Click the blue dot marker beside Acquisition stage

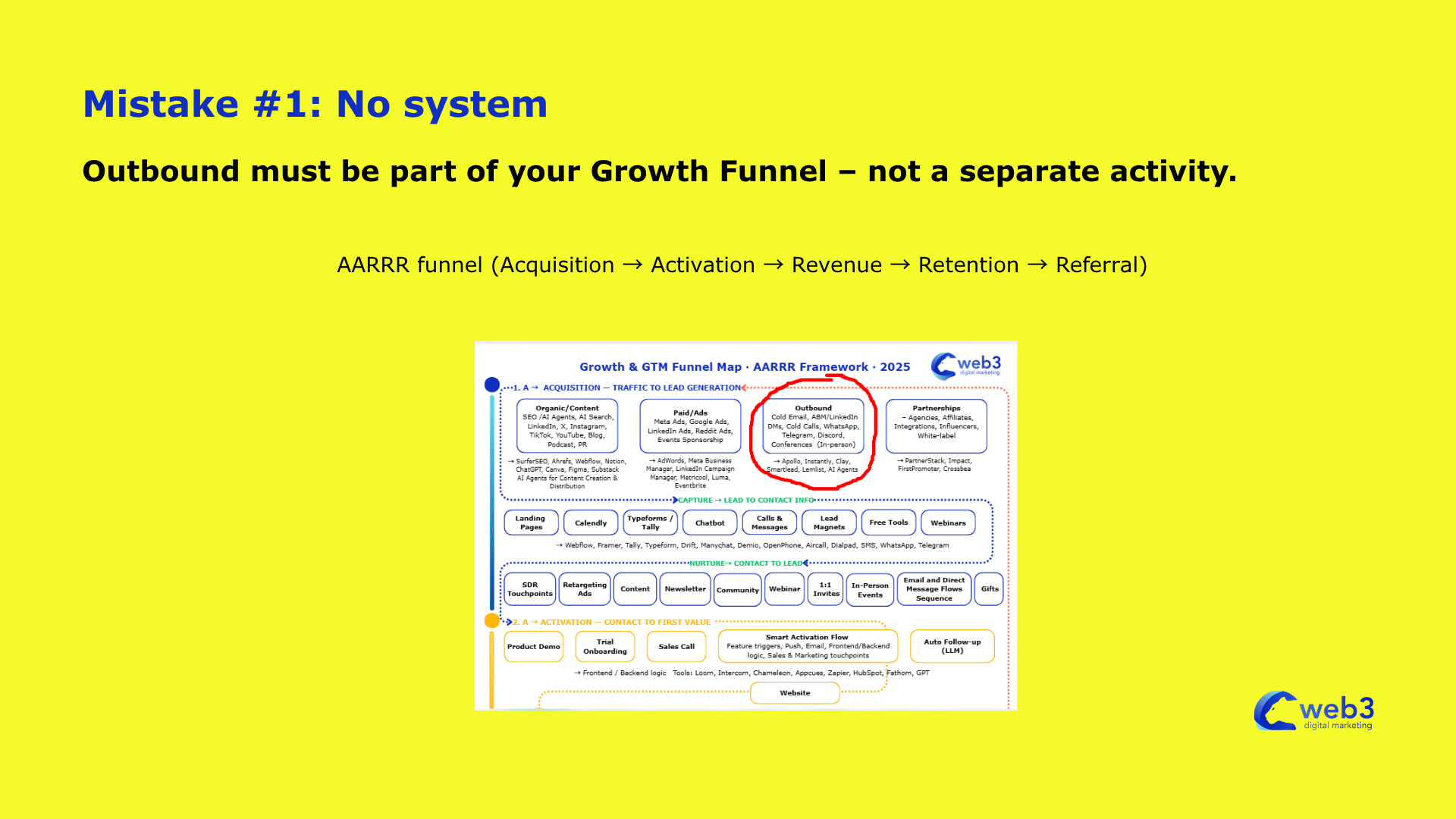coord(492,384)
